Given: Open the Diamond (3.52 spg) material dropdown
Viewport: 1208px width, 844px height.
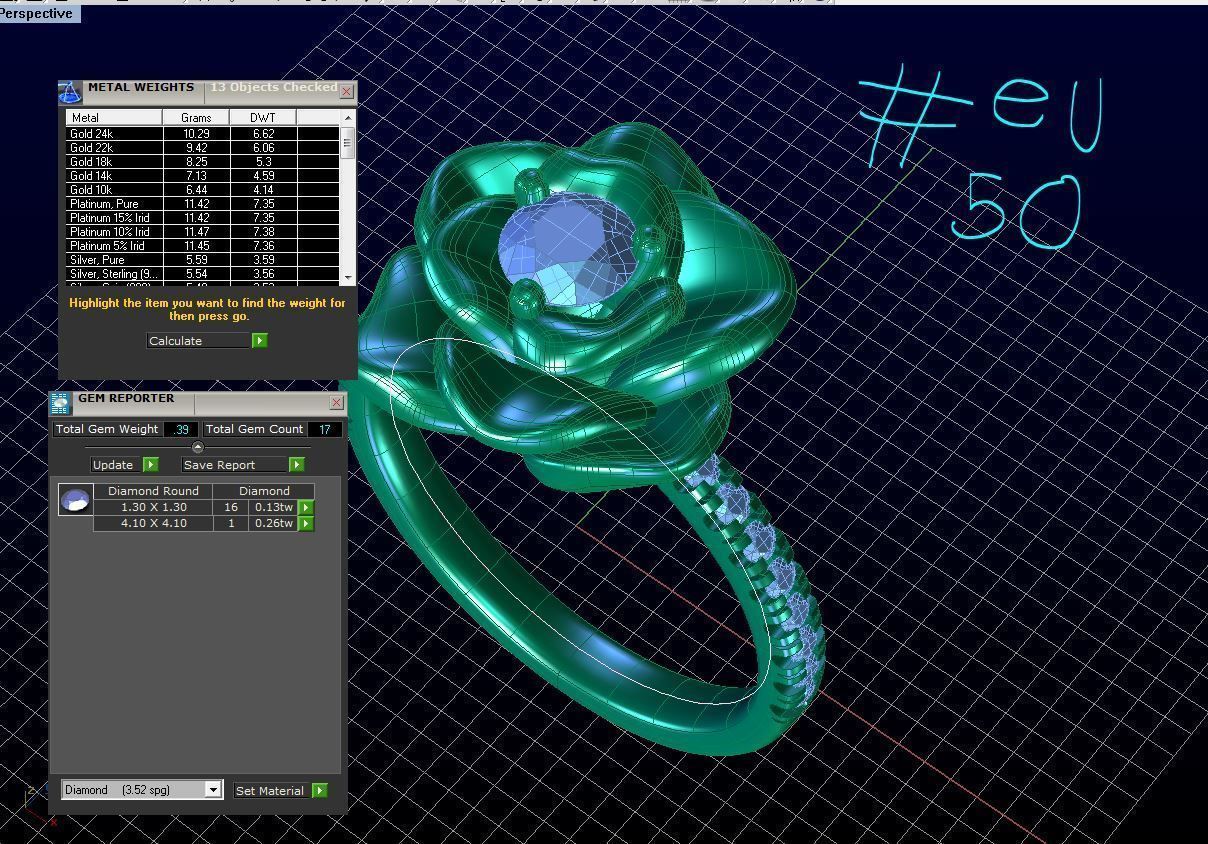Looking at the screenshot, I should [212, 790].
